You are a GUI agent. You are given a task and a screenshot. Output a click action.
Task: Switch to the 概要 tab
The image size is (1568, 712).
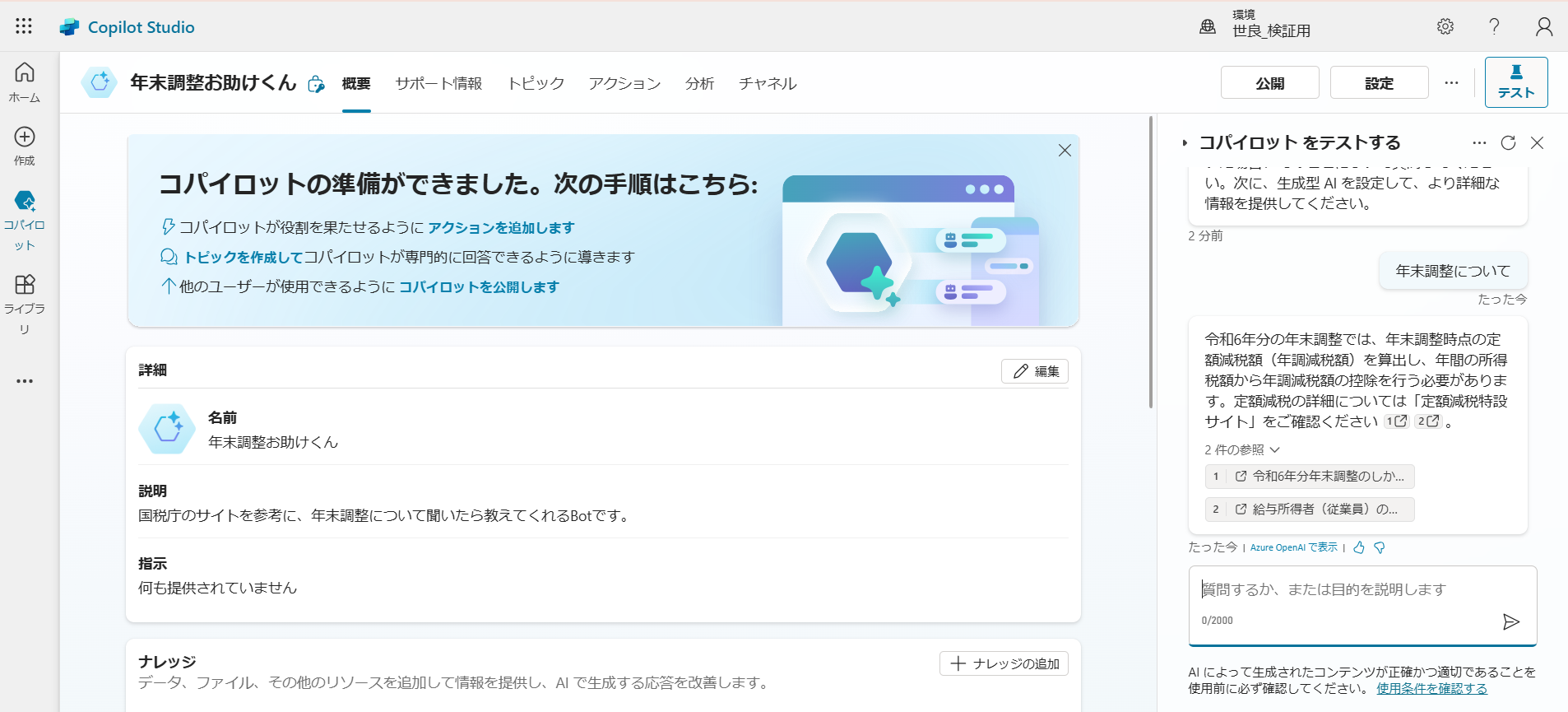pos(356,83)
